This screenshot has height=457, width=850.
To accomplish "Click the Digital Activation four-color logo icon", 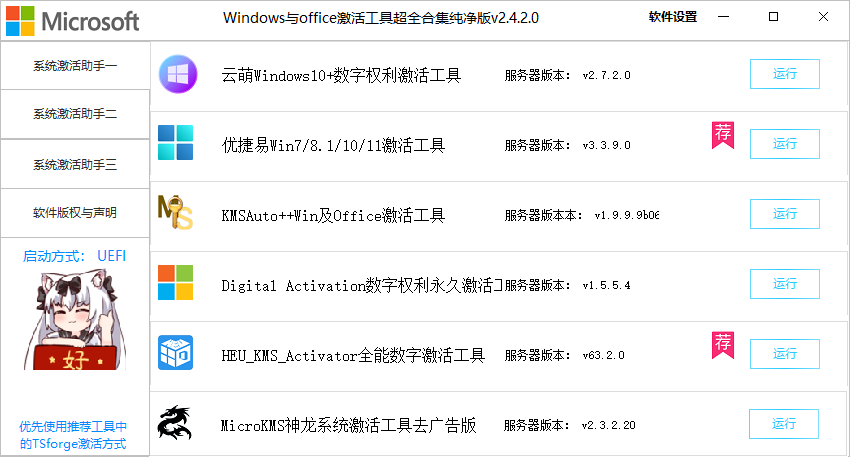I will (177, 283).
